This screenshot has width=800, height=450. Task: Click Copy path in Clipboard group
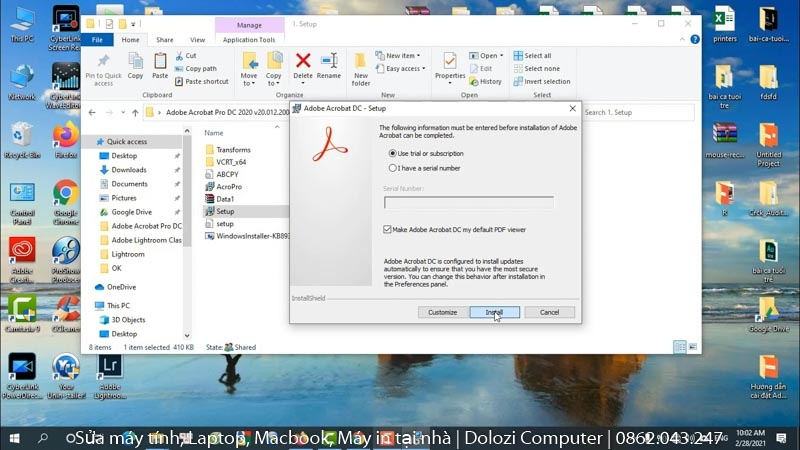196,68
